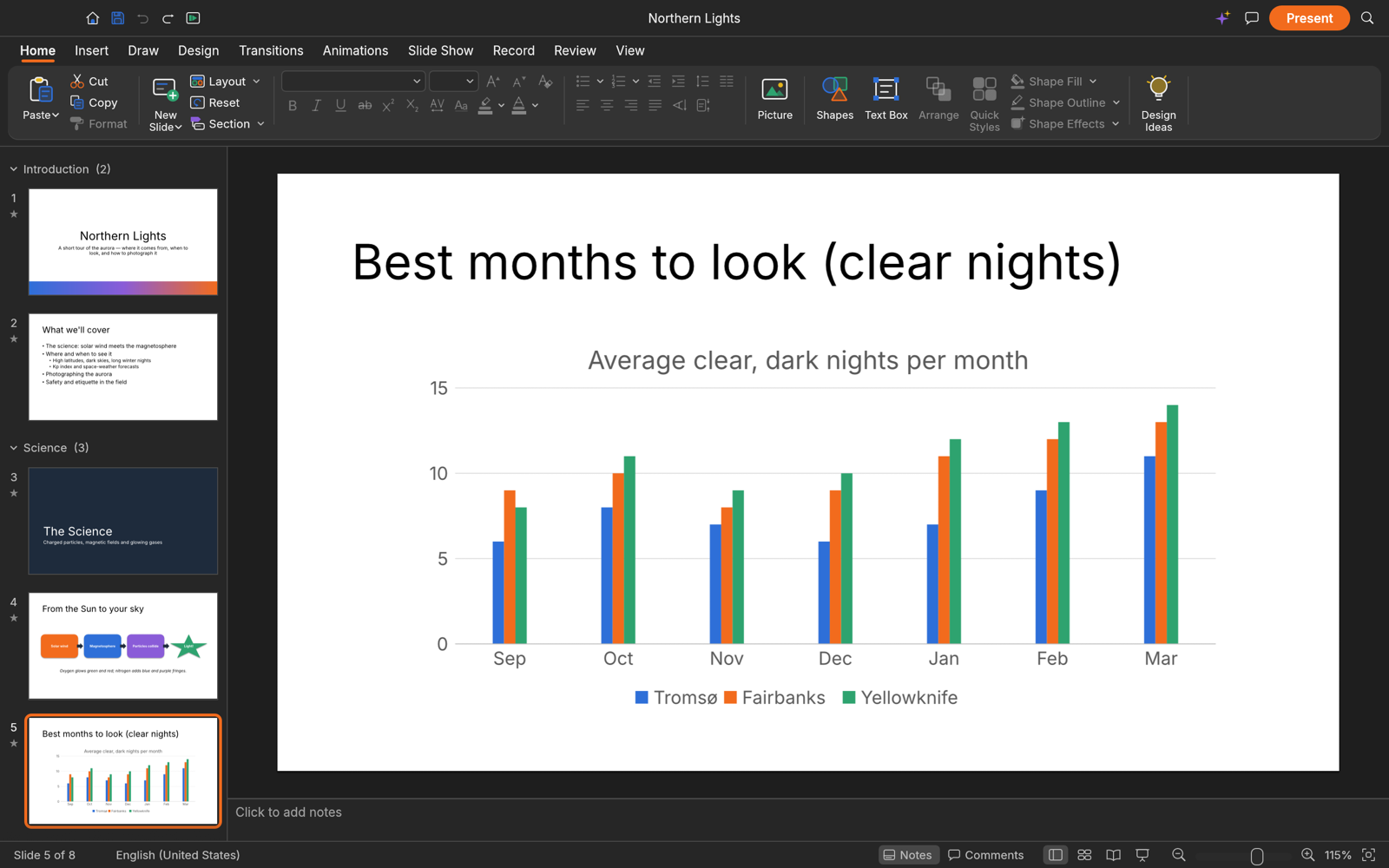
Task: Click the font color swatch
Action: tap(518, 106)
